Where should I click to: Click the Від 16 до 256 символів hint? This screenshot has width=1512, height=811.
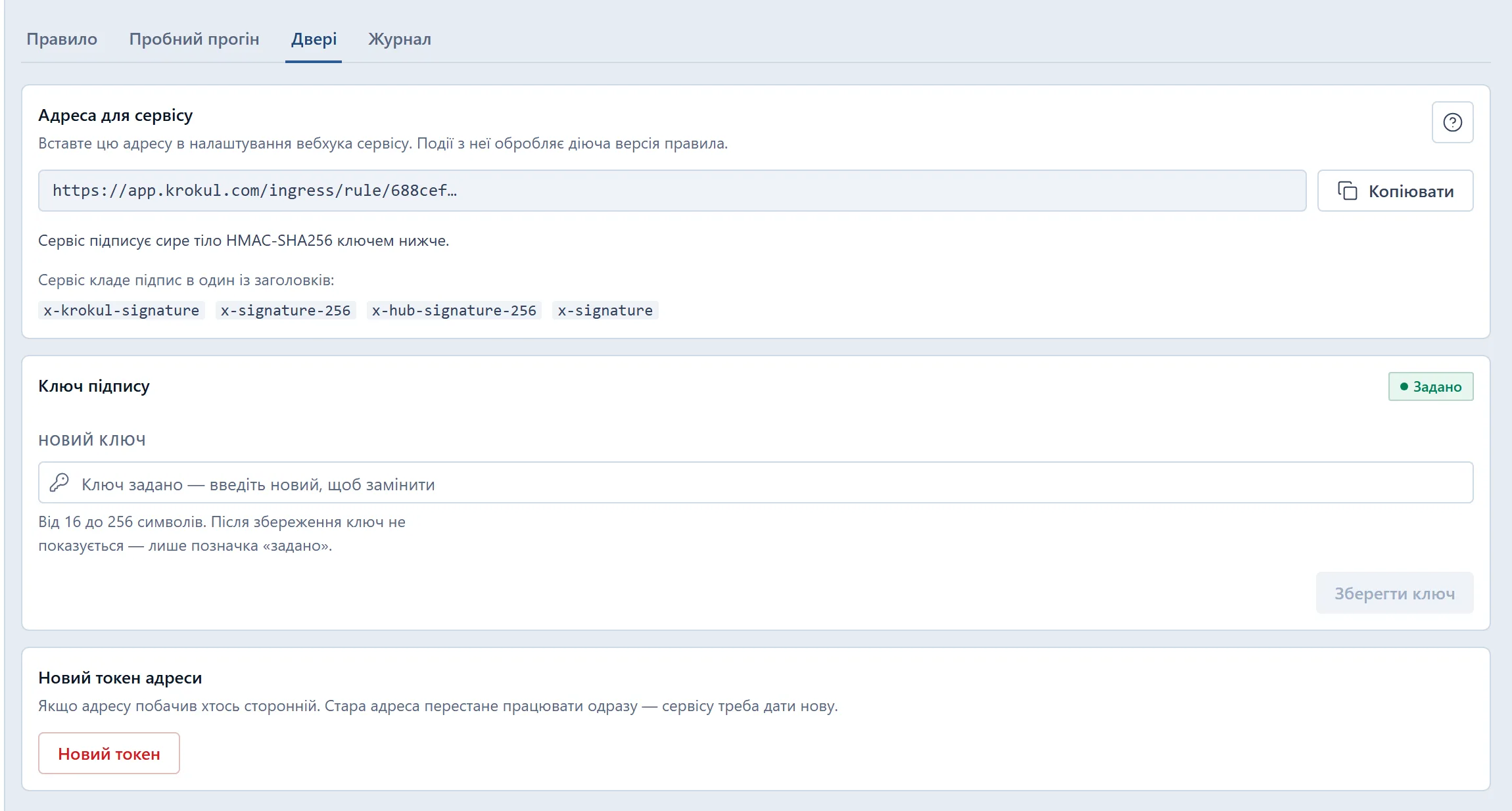coord(222,534)
